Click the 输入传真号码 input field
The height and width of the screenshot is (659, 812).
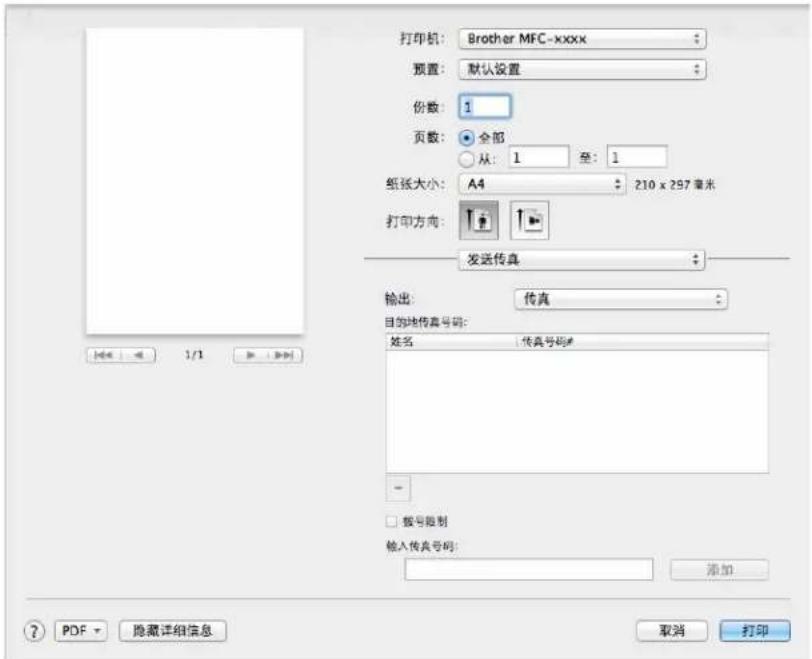(x=529, y=569)
